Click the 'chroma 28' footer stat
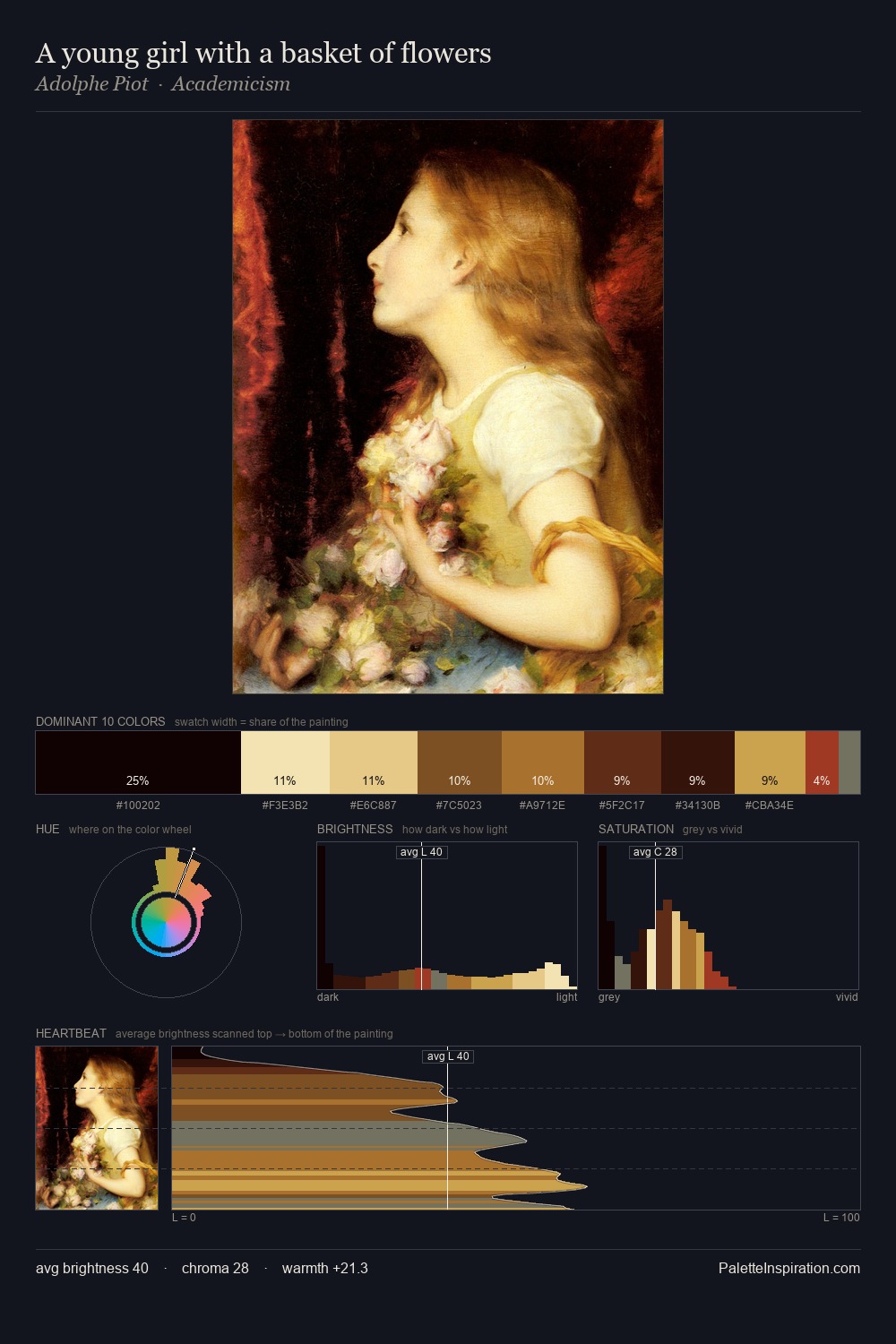This screenshot has height=1344, width=896. pos(215,1269)
